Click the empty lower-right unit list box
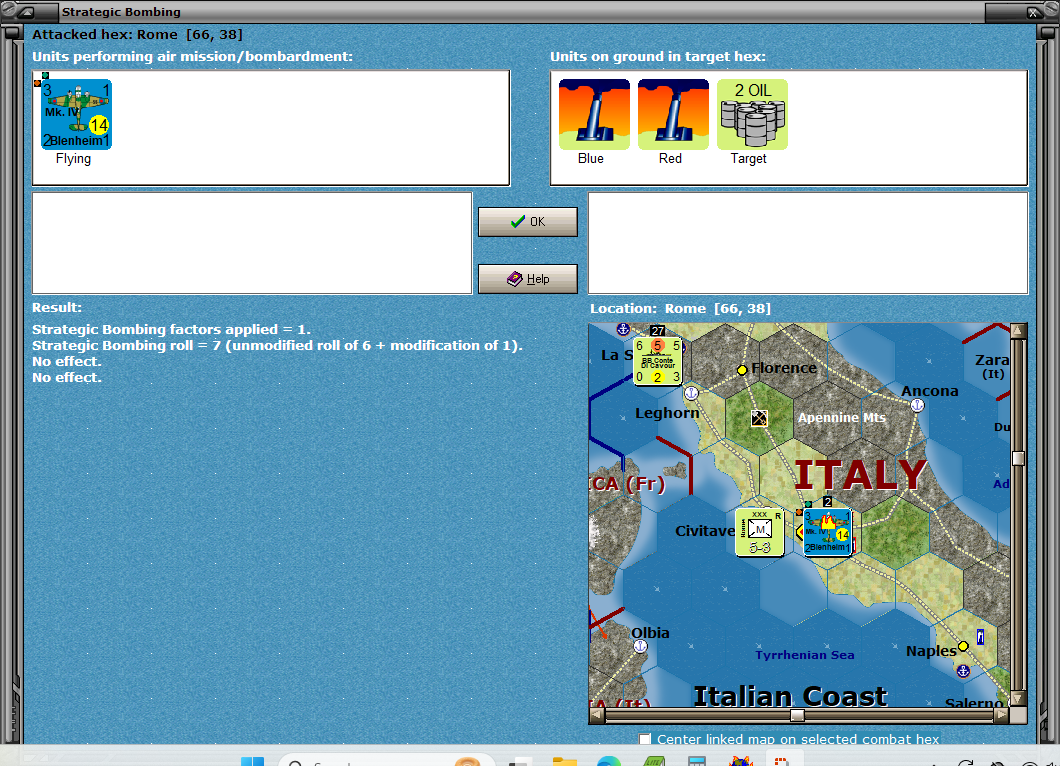 [808, 243]
